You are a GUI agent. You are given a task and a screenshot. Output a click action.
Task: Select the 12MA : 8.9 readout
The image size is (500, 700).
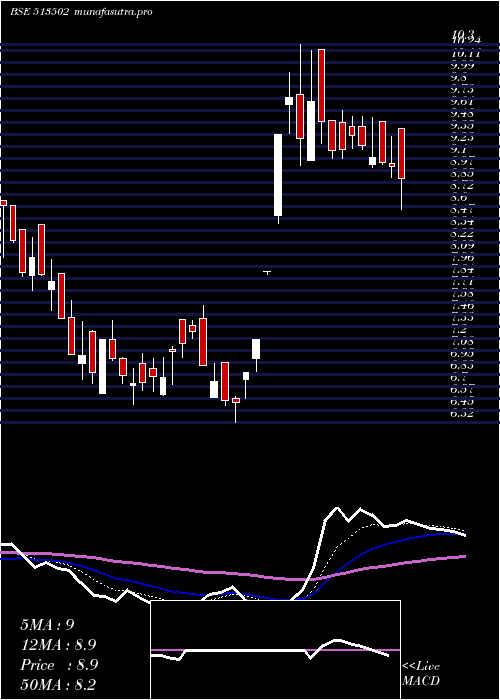pos(58,645)
